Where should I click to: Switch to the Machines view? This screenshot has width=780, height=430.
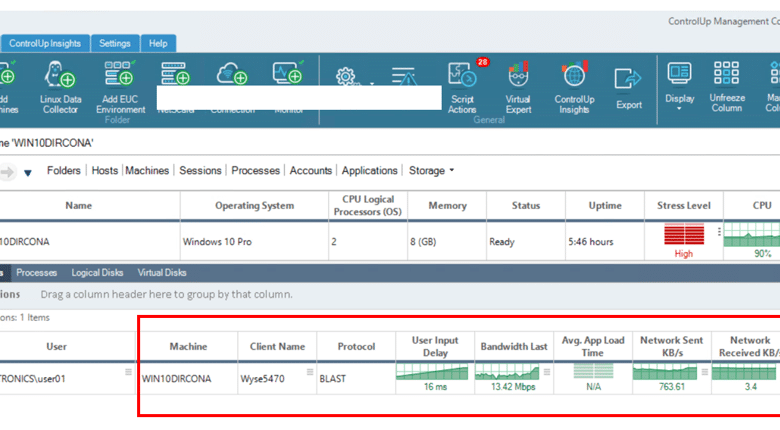pos(147,171)
